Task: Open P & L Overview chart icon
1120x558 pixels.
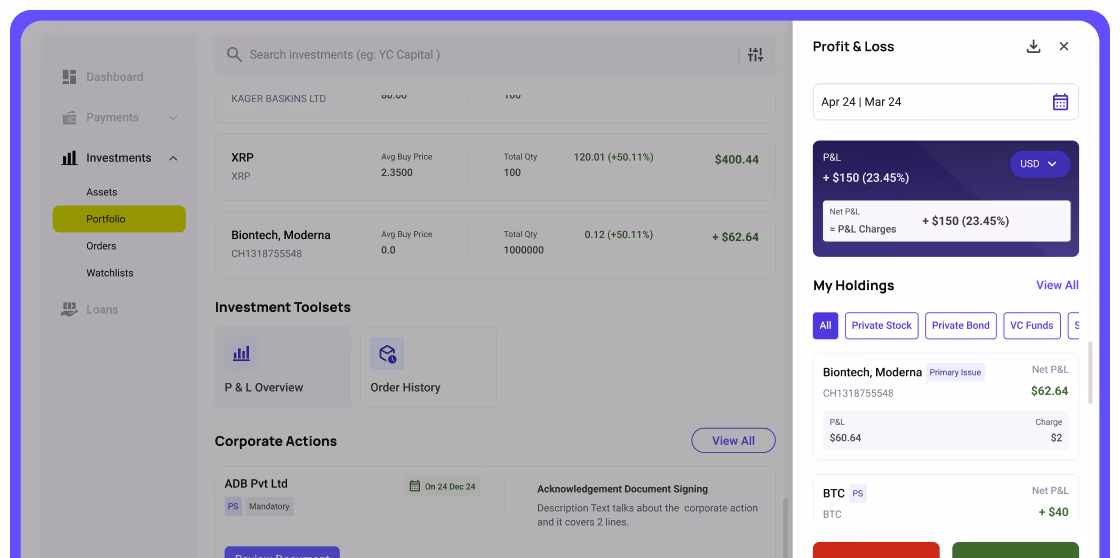Action: click(x=241, y=353)
